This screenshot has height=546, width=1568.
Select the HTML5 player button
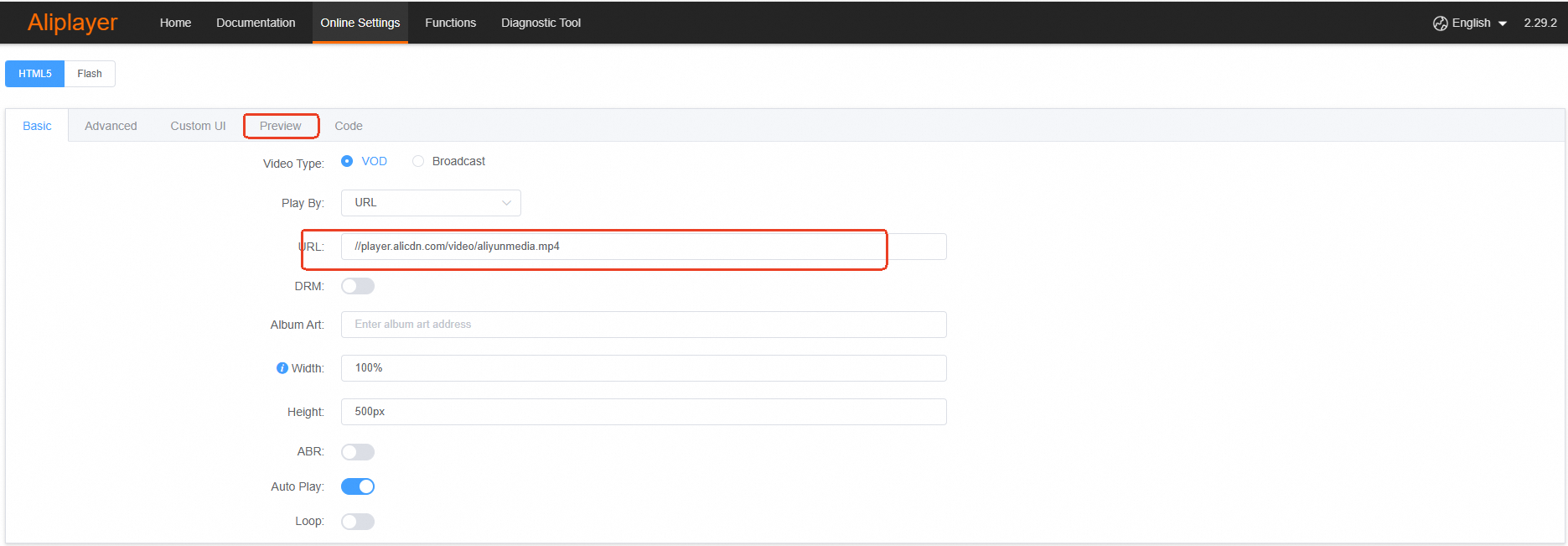point(35,74)
